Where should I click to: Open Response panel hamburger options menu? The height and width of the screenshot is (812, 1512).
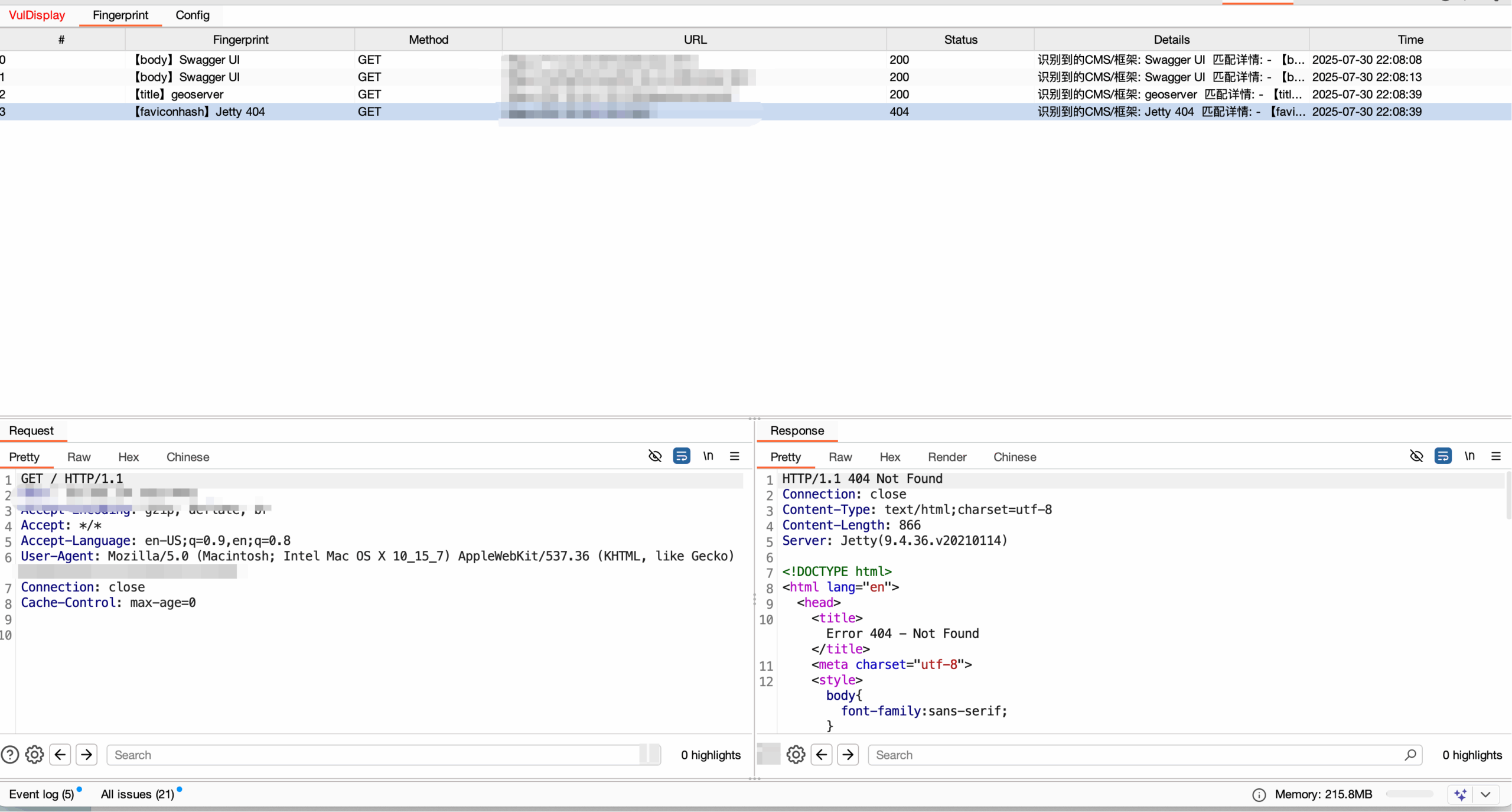[x=1496, y=456]
